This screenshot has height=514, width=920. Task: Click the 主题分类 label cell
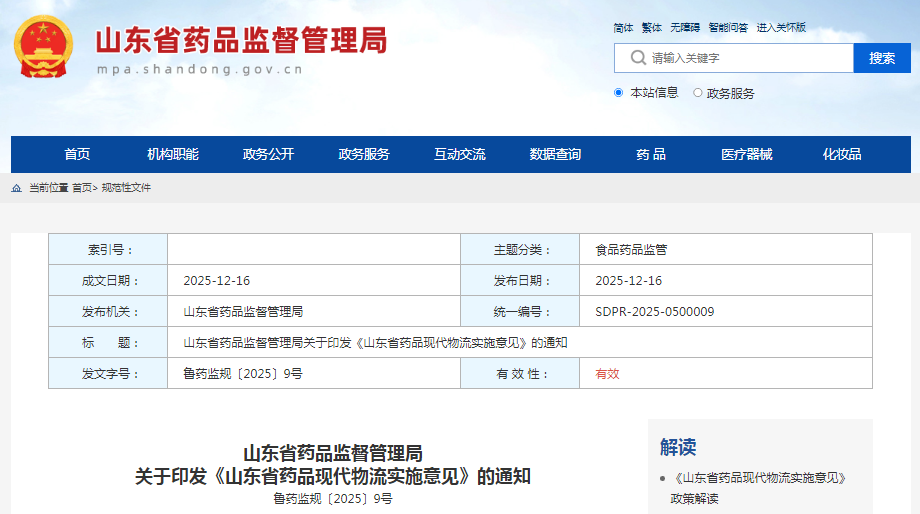pyautogui.click(x=520, y=249)
